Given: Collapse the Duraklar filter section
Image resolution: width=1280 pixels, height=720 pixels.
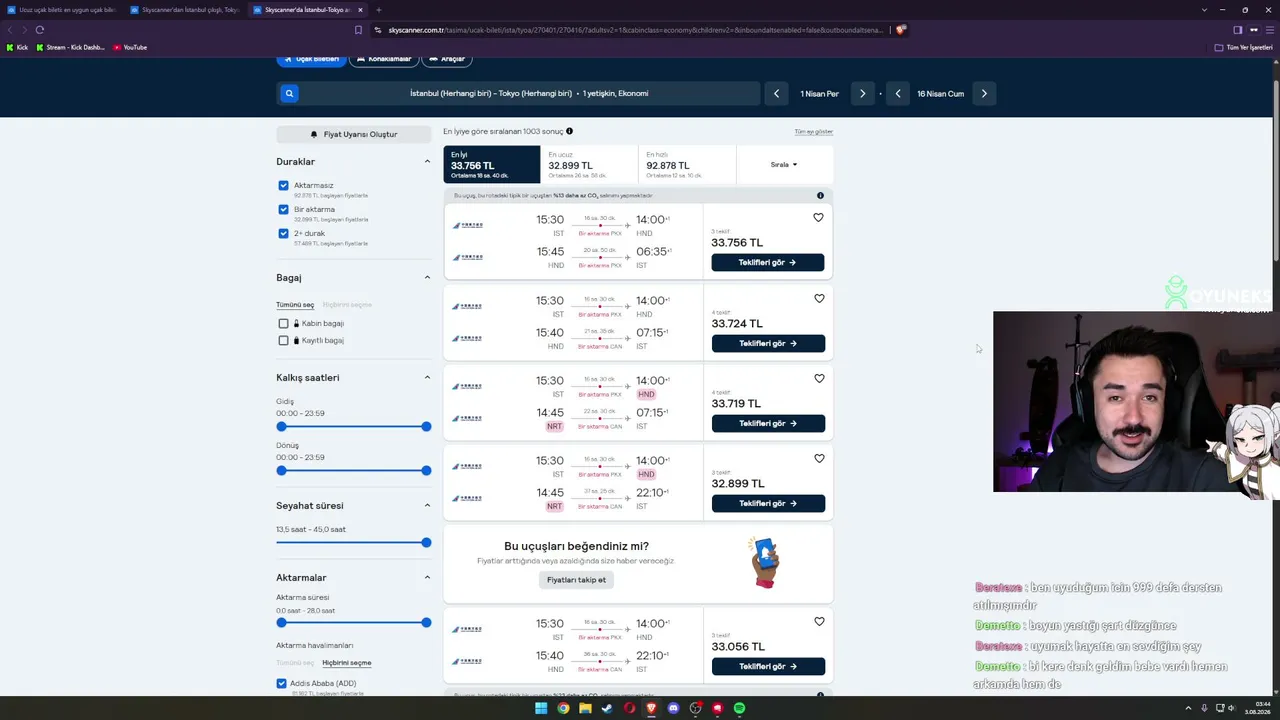Looking at the screenshot, I should click(427, 162).
